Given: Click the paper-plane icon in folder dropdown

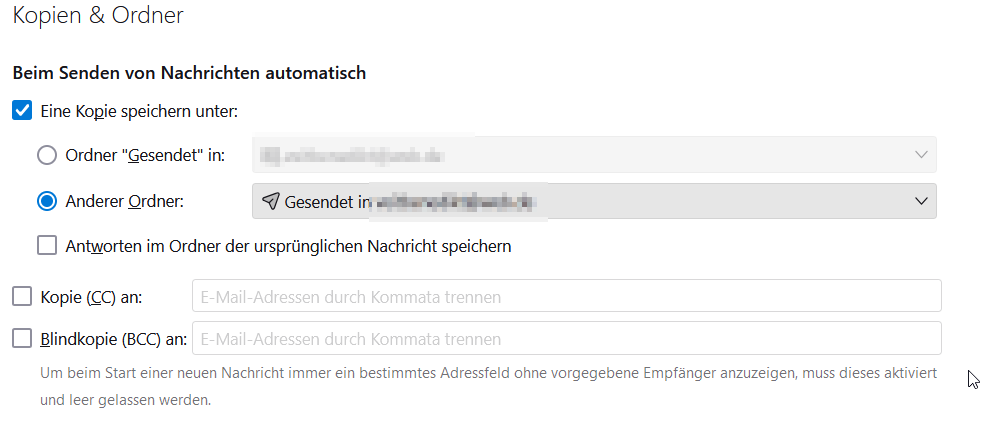Looking at the screenshot, I should (x=270, y=201).
